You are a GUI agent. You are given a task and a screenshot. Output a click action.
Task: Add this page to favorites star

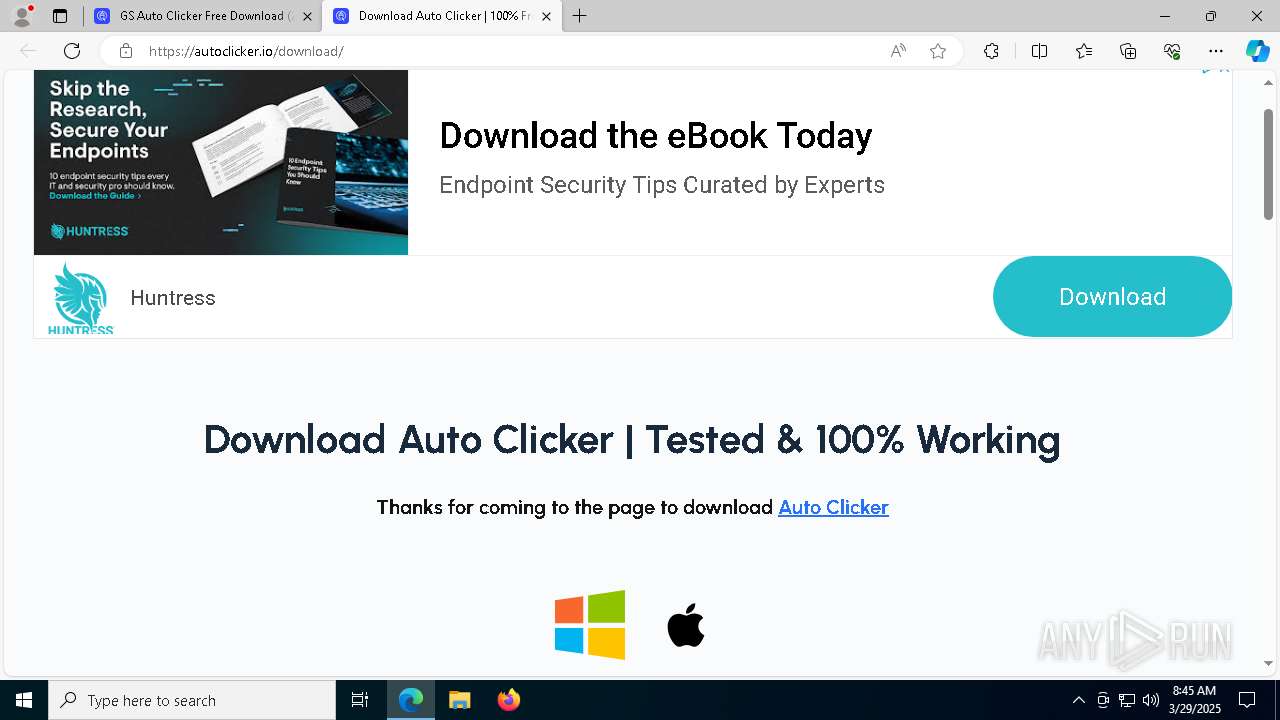[938, 51]
